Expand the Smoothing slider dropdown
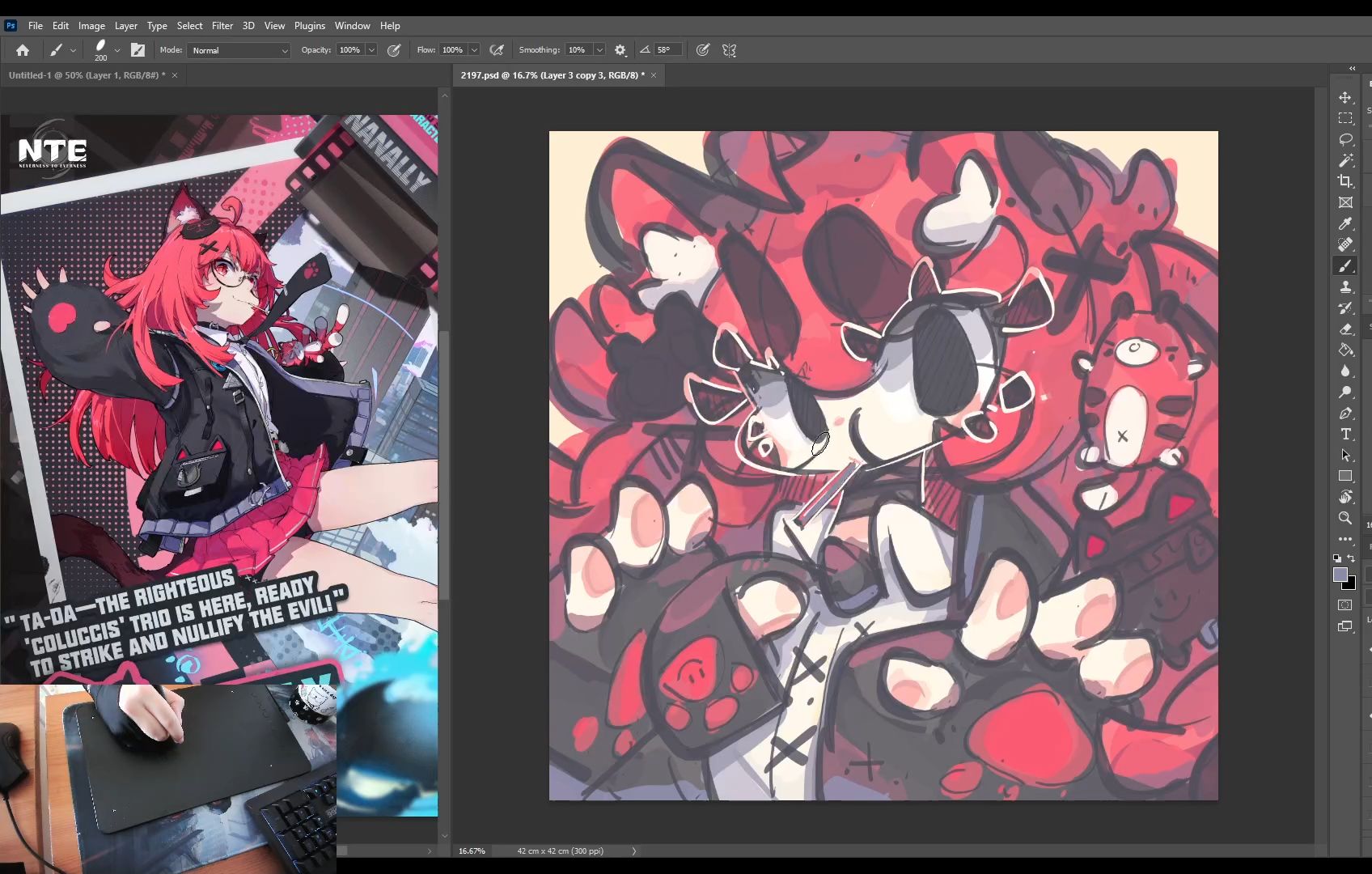The width and height of the screenshot is (1372, 874). [x=599, y=50]
